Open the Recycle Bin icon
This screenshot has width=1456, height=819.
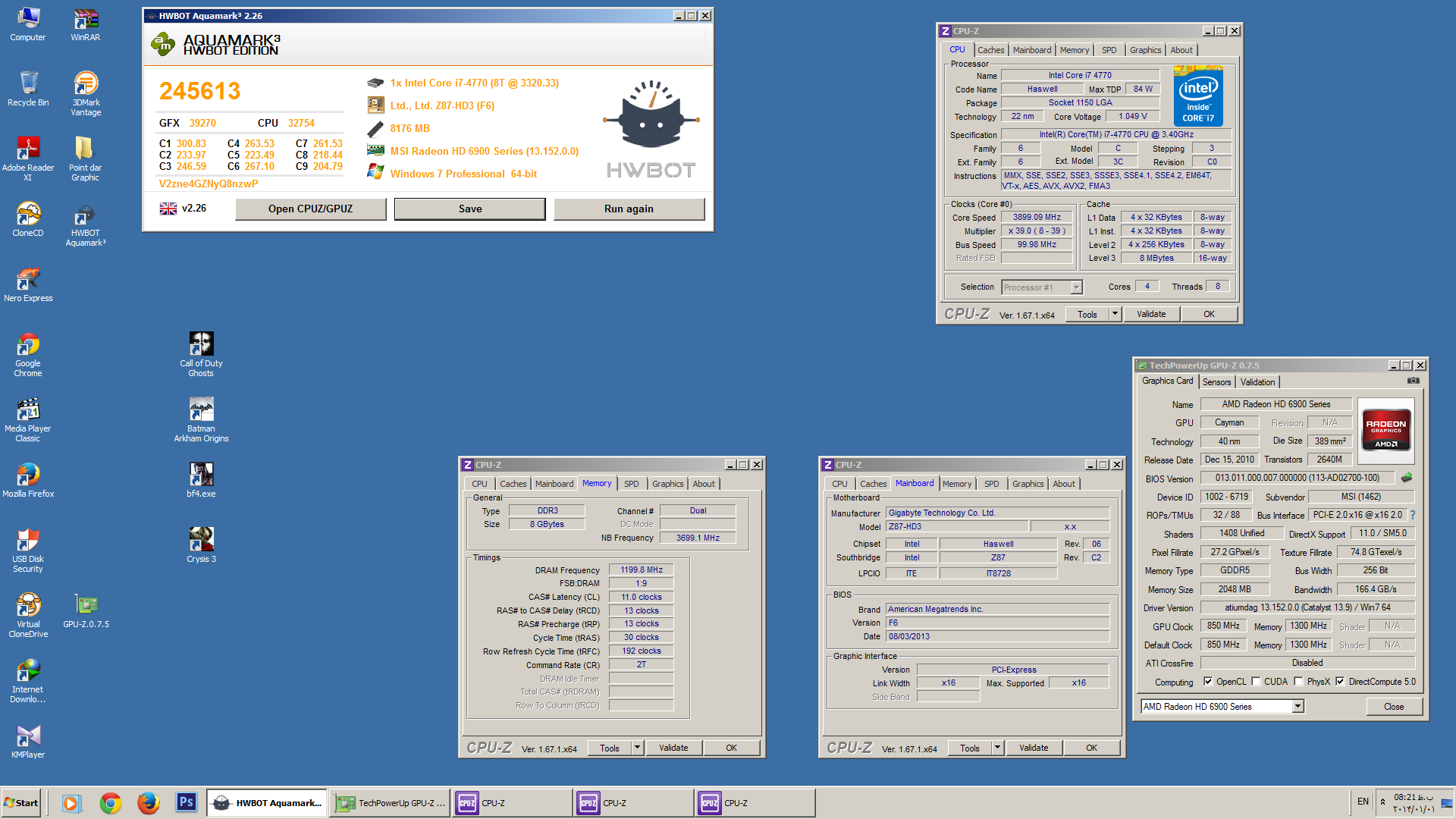coord(28,89)
